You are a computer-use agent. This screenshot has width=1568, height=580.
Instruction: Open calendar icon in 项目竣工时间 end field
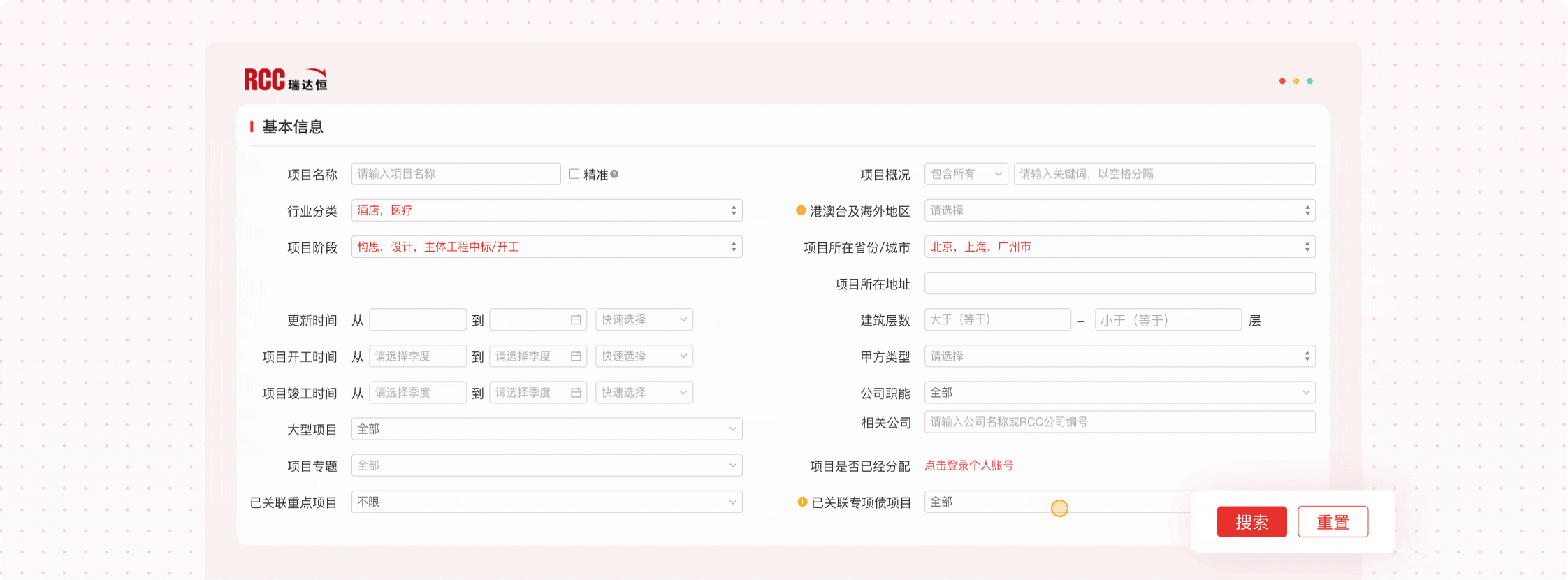point(576,393)
